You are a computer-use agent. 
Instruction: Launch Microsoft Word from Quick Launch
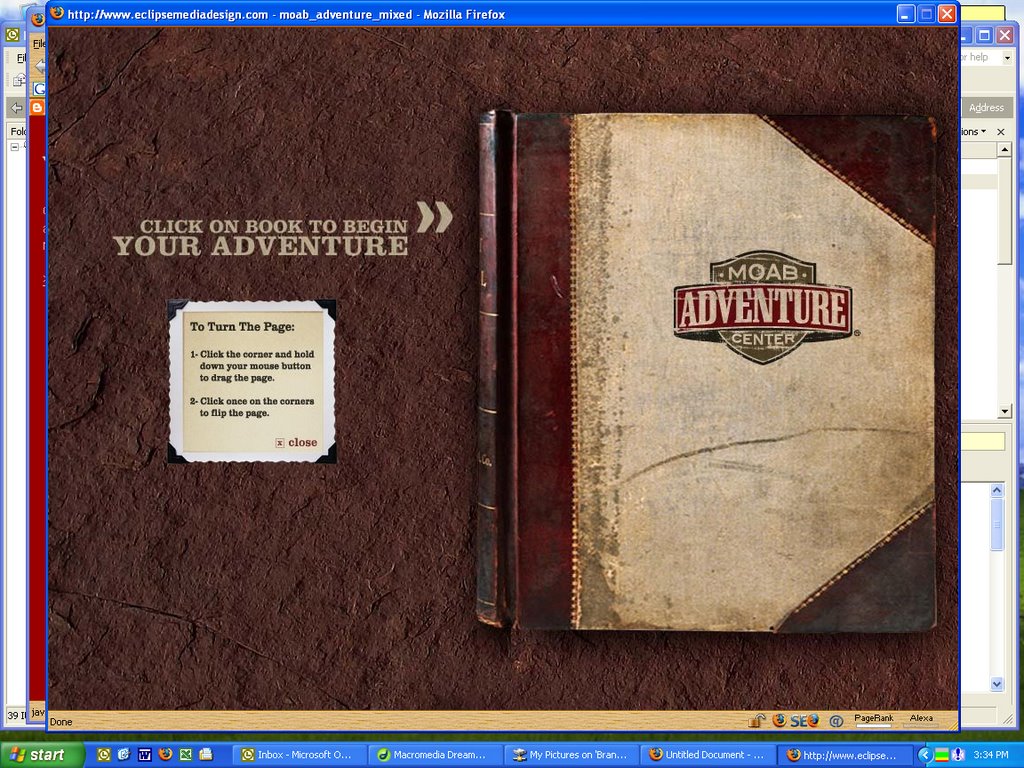click(144, 755)
